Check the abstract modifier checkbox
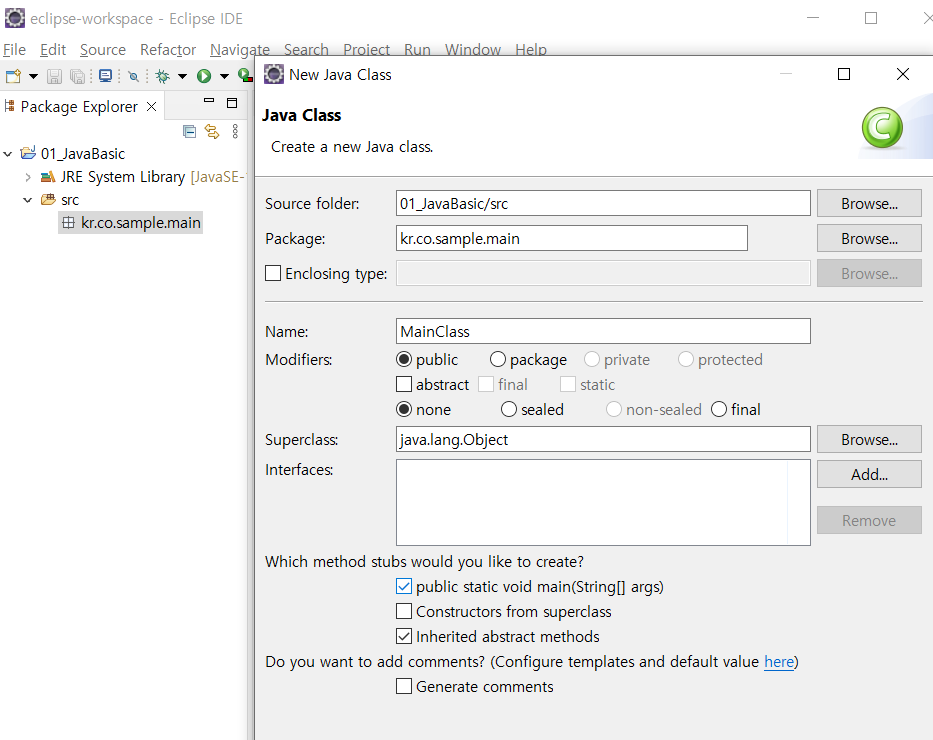933x740 pixels. 404,384
